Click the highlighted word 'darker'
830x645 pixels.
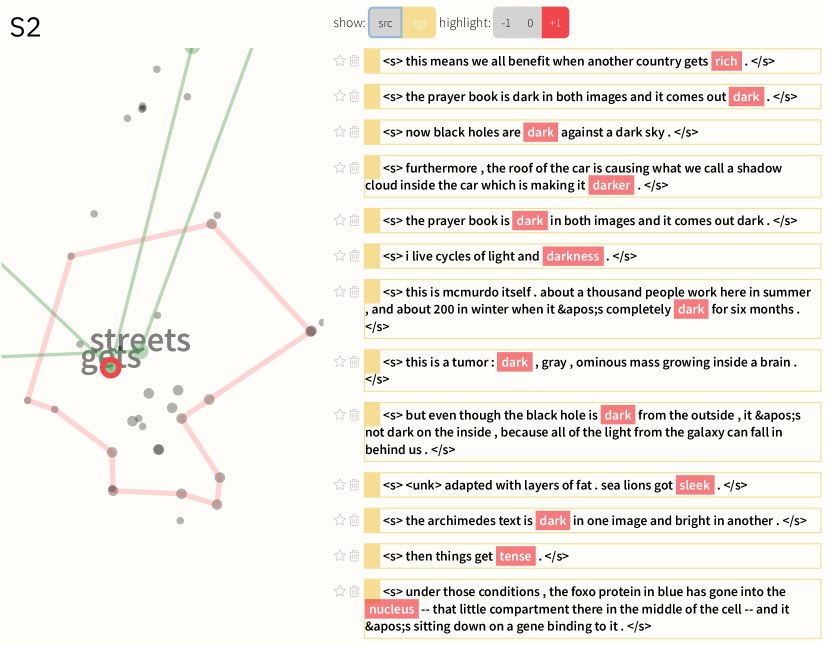click(x=611, y=185)
